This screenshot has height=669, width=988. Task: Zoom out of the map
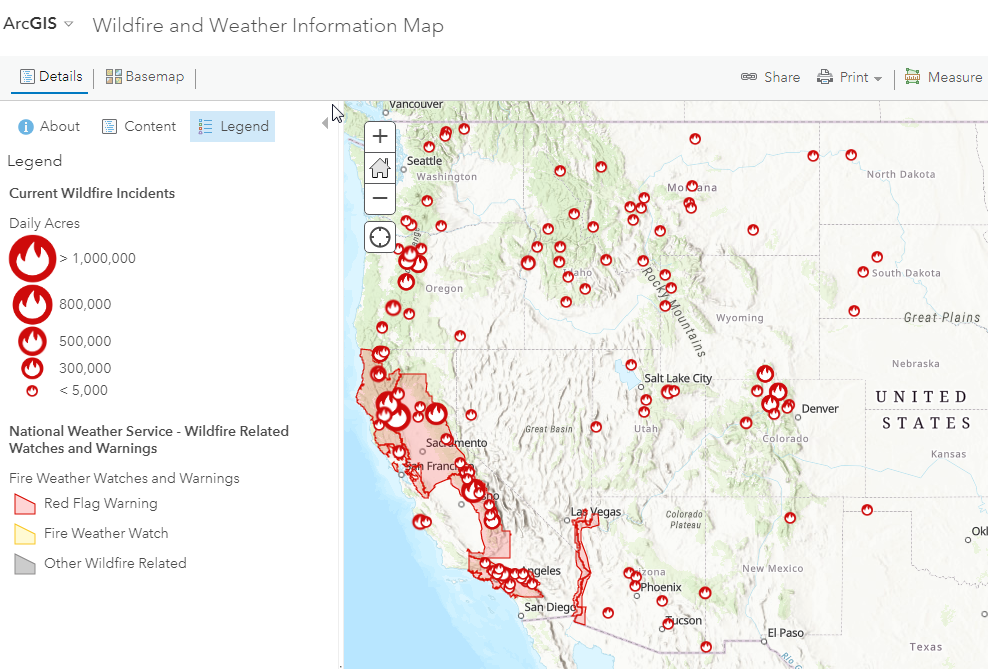pyautogui.click(x=380, y=198)
